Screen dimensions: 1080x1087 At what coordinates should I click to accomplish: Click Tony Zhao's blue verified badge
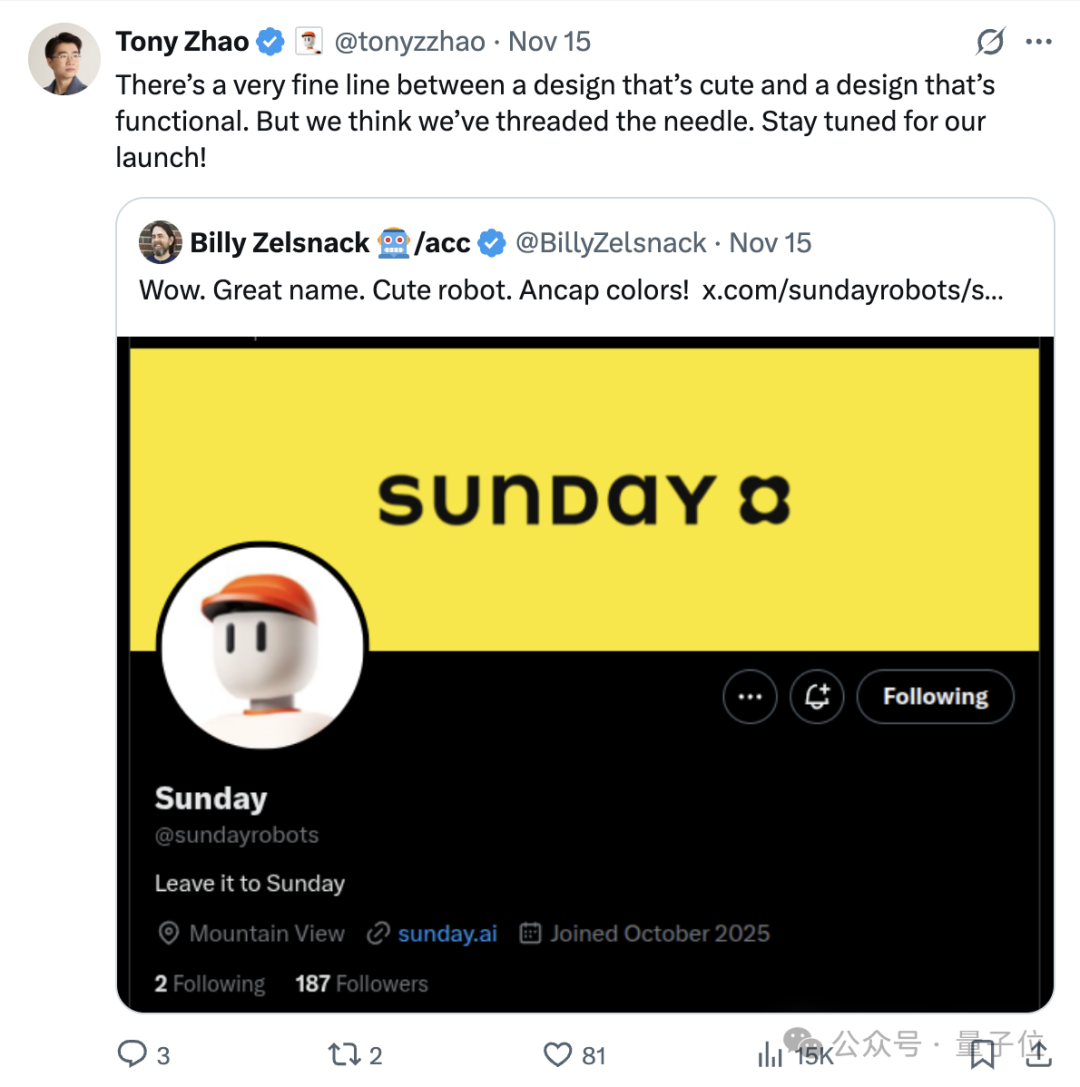tap(270, 42)
